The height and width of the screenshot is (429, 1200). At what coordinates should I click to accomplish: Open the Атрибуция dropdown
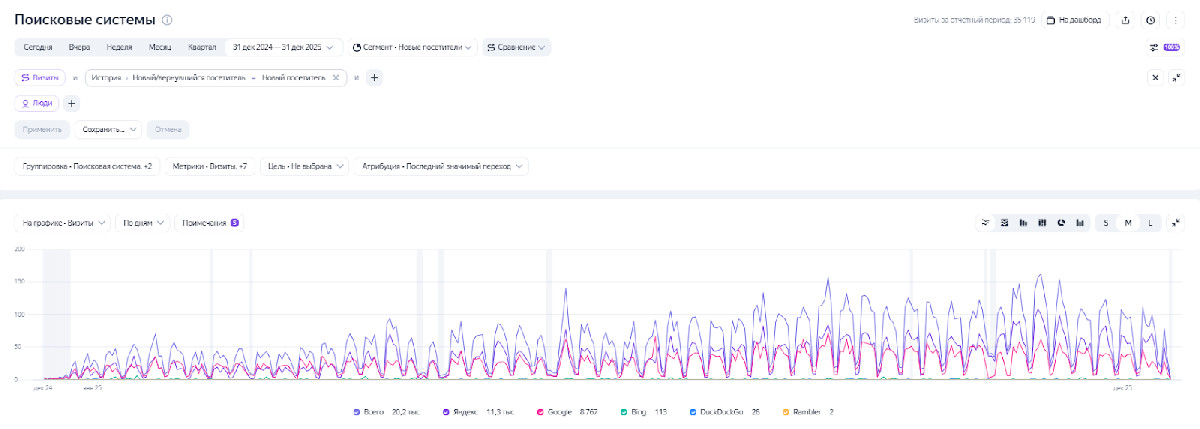pyautogui.click(x=440, y=167)
